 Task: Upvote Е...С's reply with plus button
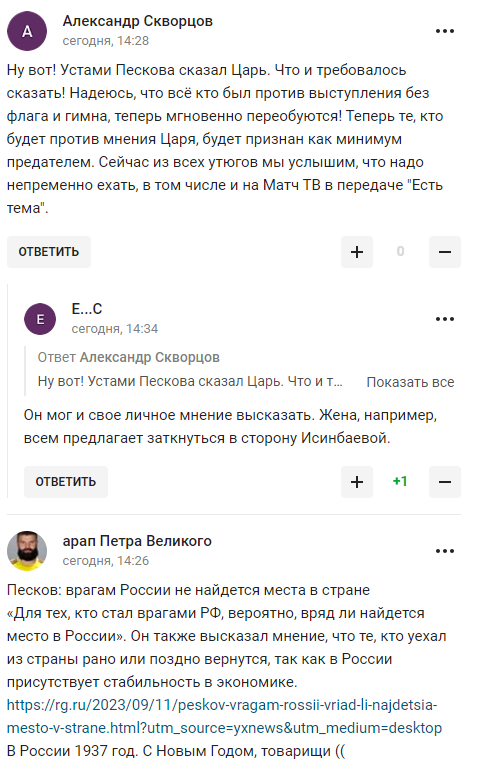pos(357,482)
